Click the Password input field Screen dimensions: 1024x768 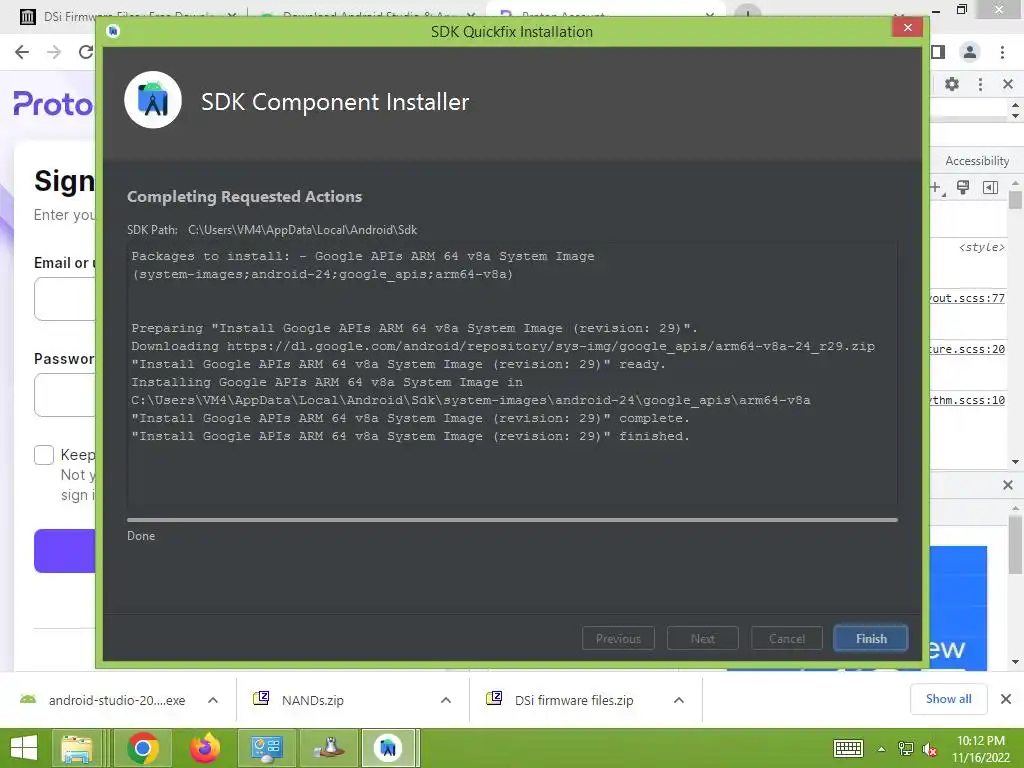tap(65, 394)
